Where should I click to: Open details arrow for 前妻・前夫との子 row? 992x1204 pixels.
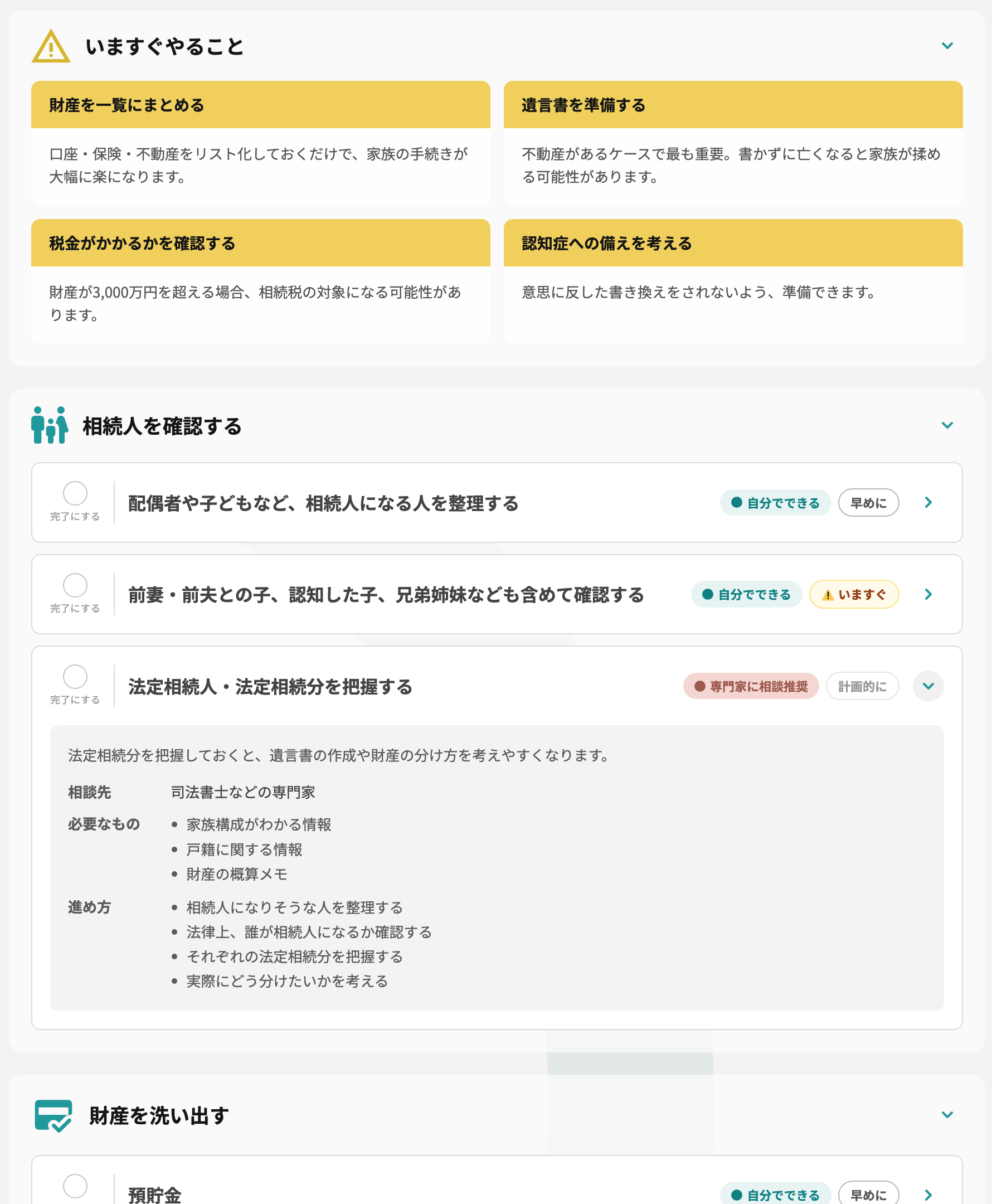[x=928, y=594]
